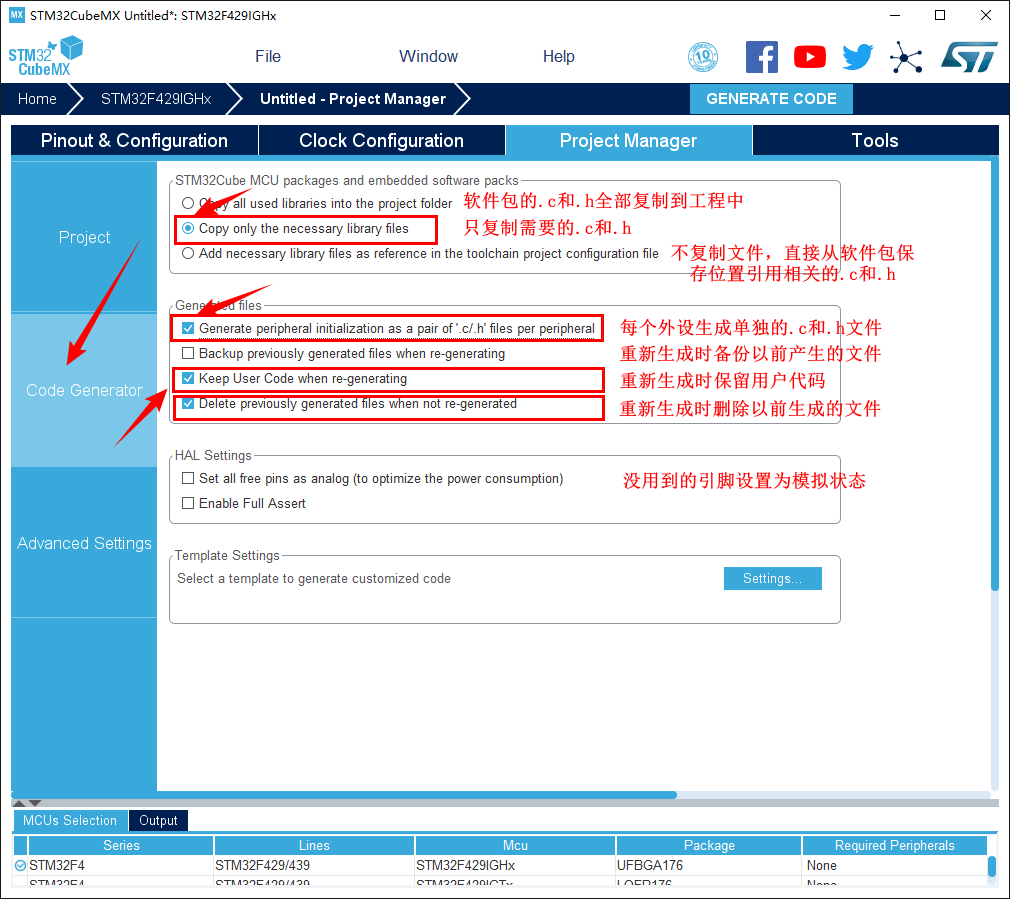
Task: Open the File menu
Action: click(x=268, y=57)
